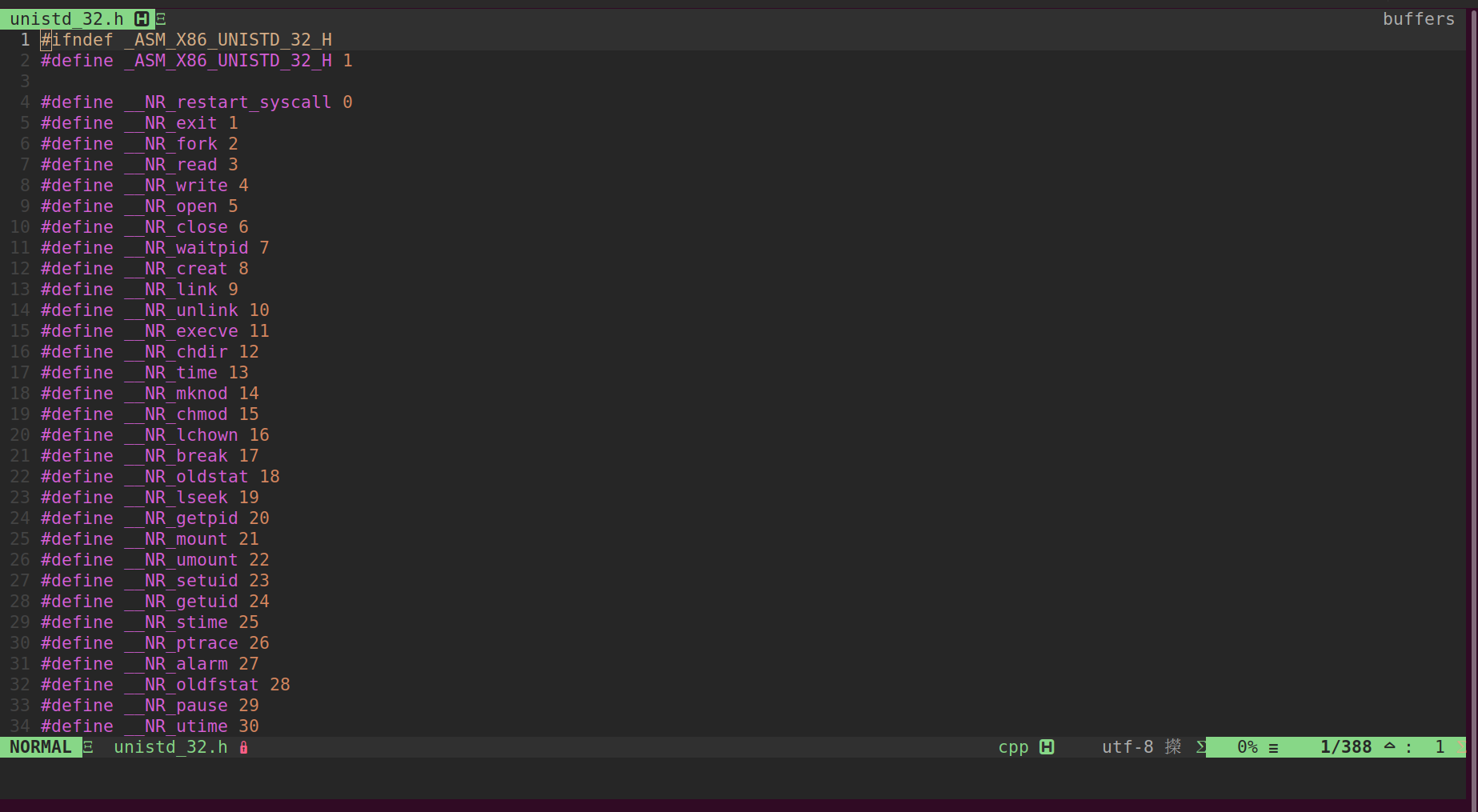The height and width of the screenshot is (812, 1478).
Task: Click the utf-8 encoding indicator
Action: coord(1128,747)
